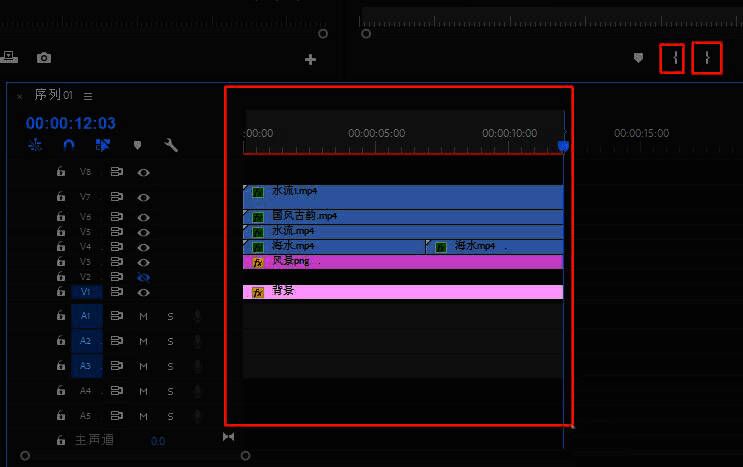Click the Mark Out bracket button

coord(707,58)
